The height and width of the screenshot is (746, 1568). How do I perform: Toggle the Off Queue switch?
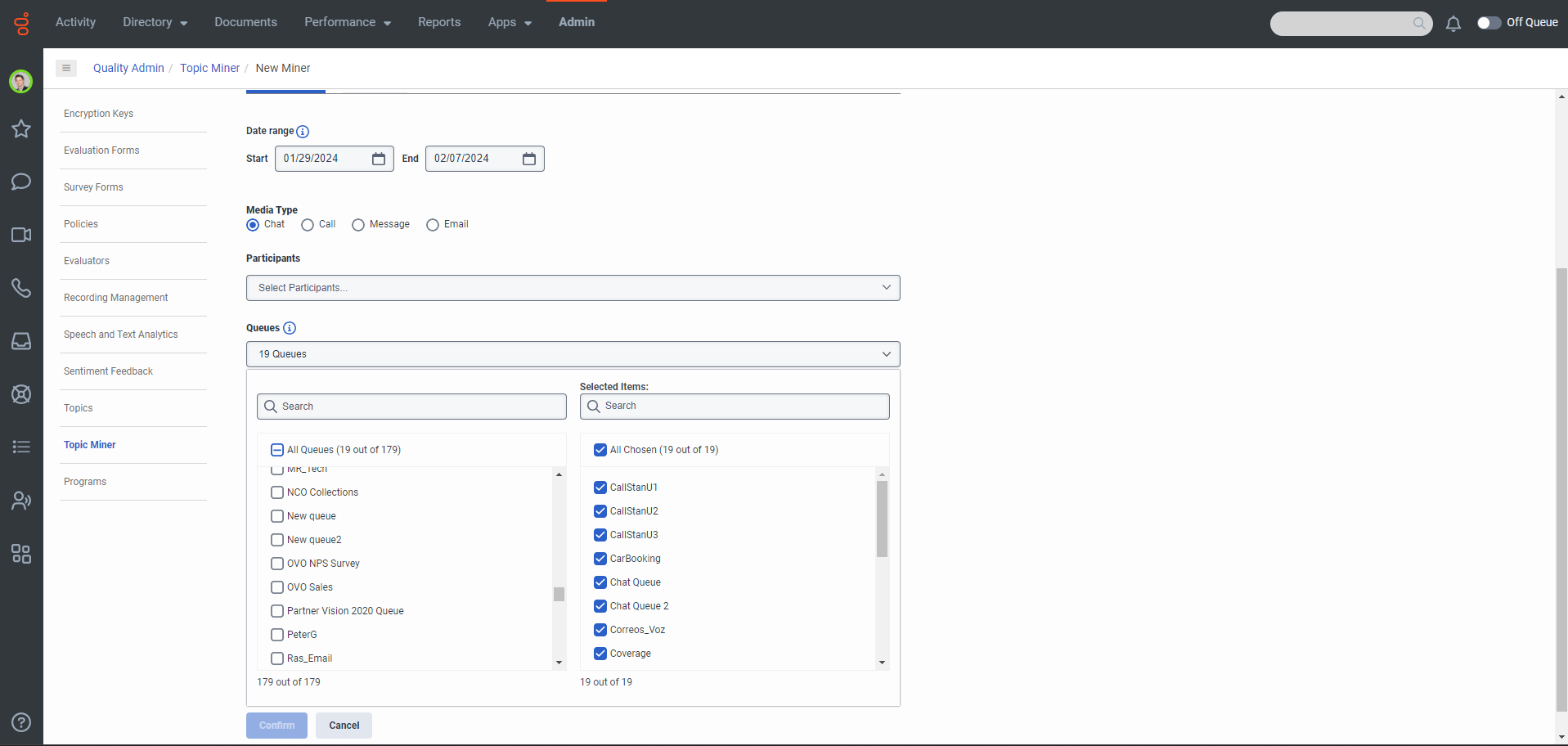[x=1490, y=23]
